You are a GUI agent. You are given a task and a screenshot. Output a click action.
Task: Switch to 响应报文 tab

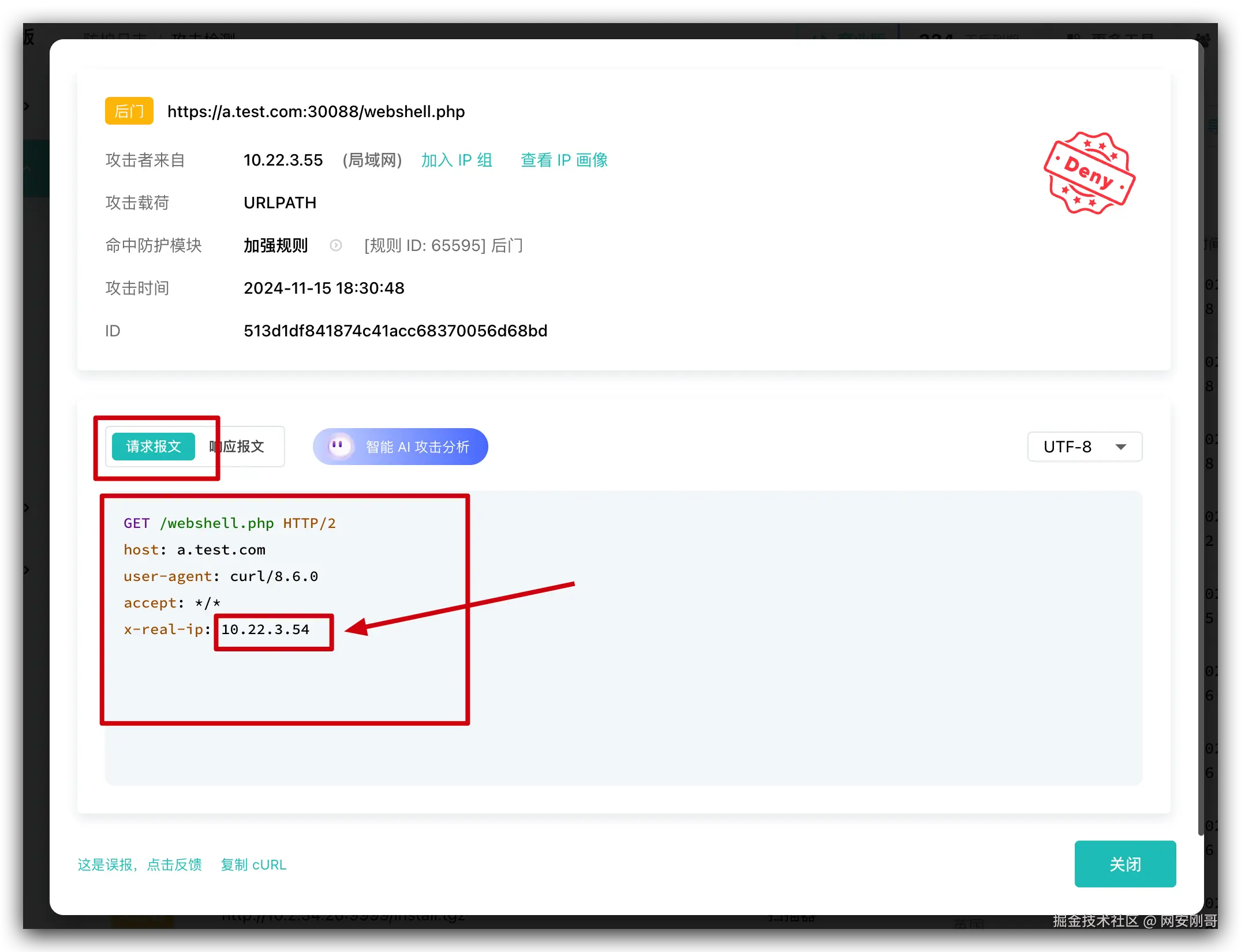(242, 447)
